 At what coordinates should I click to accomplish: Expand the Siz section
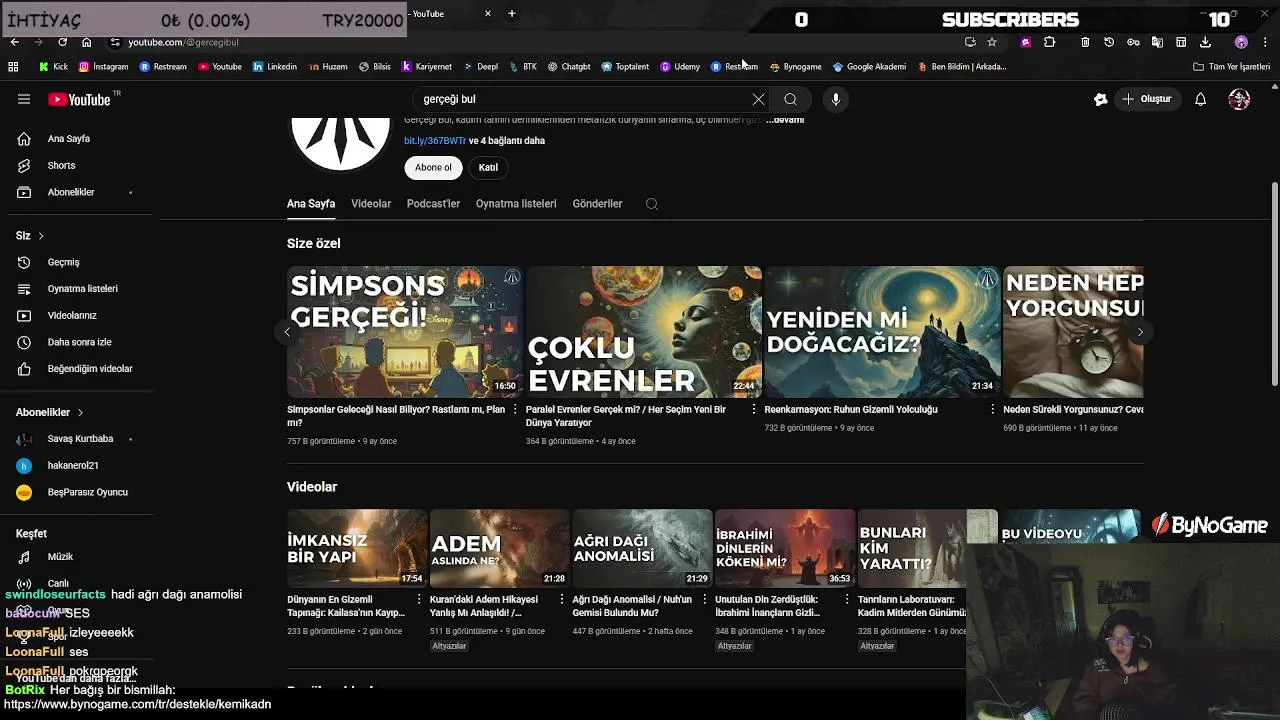(x=30, y=236)
